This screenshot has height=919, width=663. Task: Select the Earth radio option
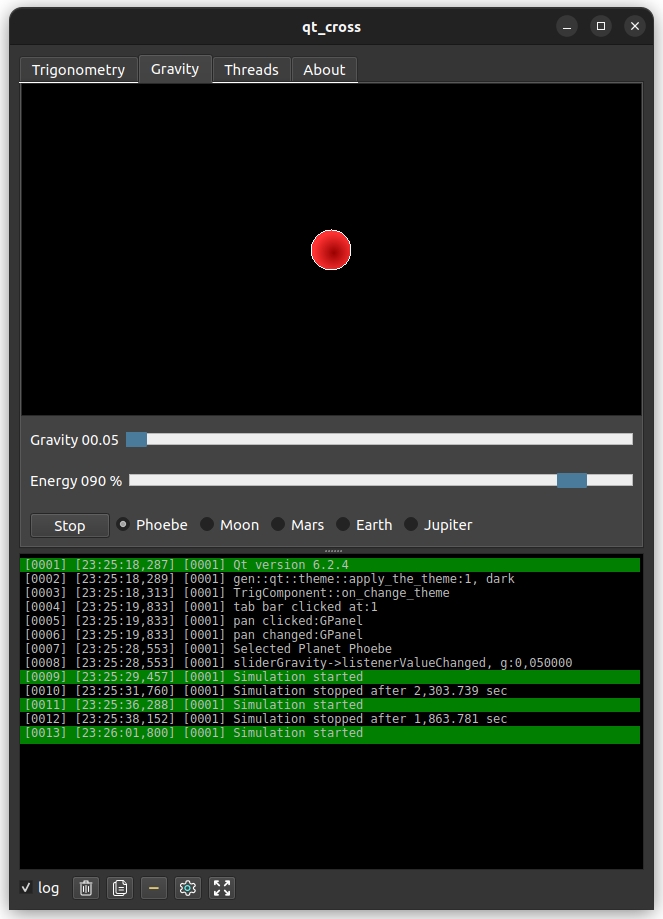pyautogui.click(x=343, y=525)
